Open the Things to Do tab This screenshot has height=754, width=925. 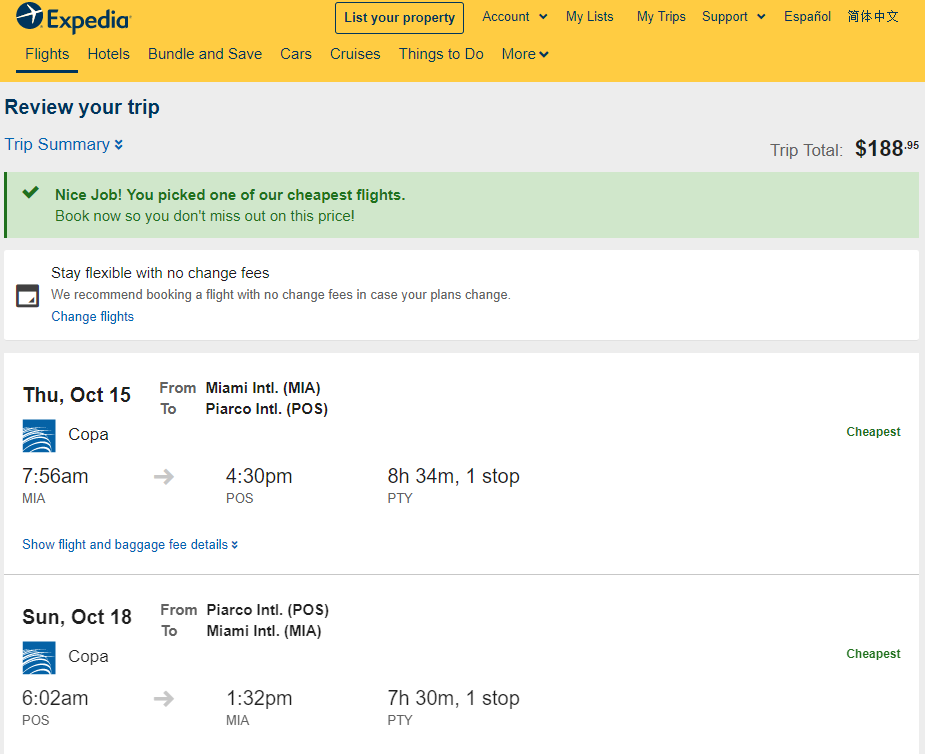point(441,54)
